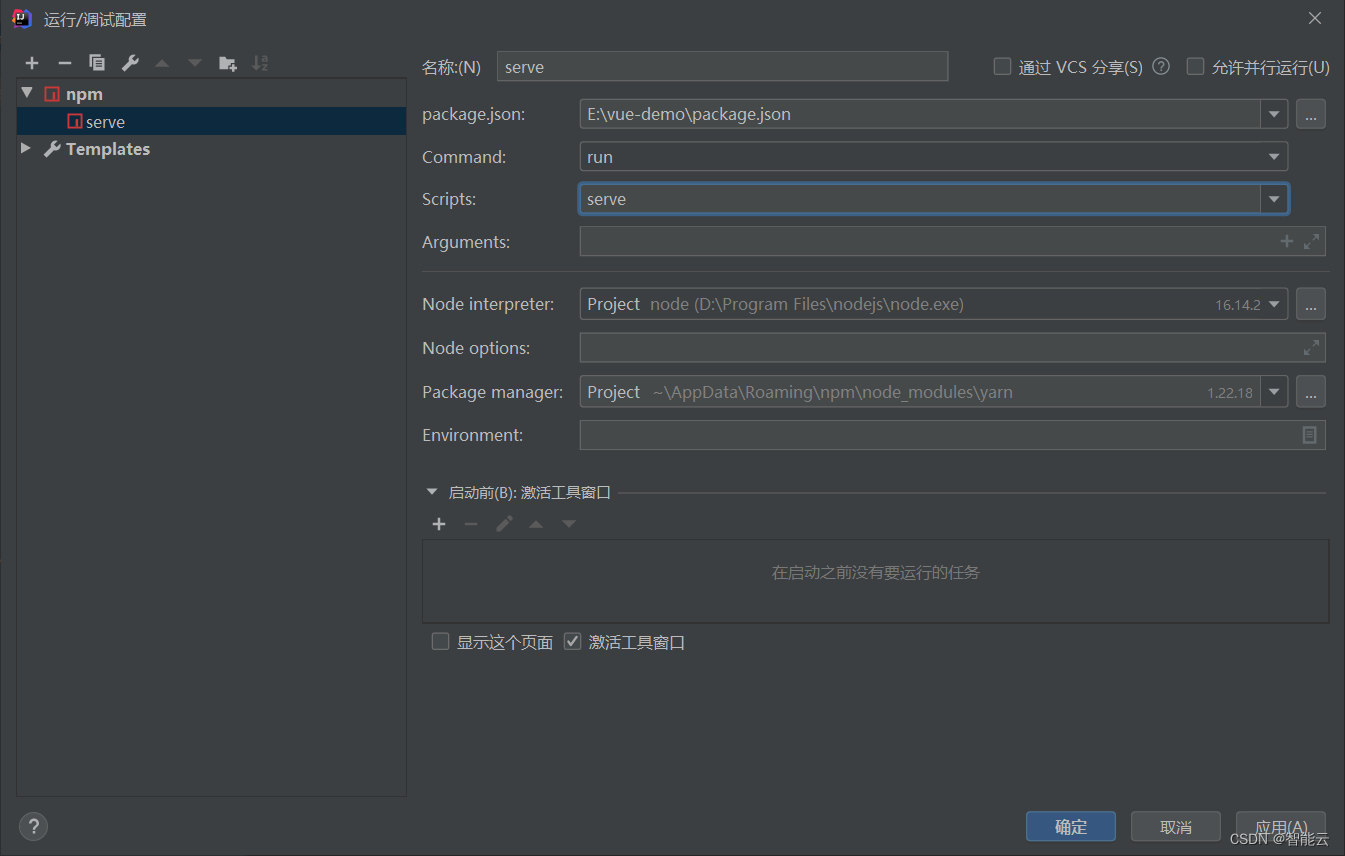The height and width of the screenshot is (856, 1345).
Task: Uncheck 激活工具窗口 checkbox
Action: [x=572, y=641]
